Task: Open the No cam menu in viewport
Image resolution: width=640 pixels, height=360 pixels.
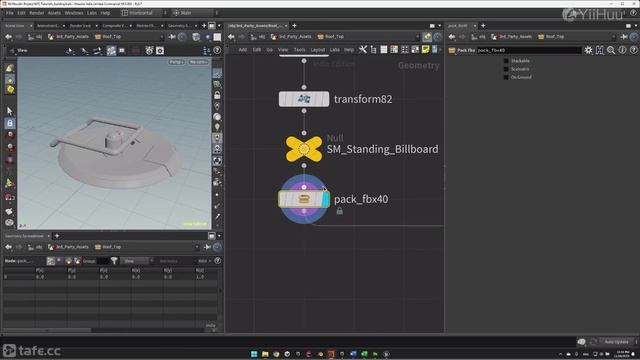Action: point(198,62)
